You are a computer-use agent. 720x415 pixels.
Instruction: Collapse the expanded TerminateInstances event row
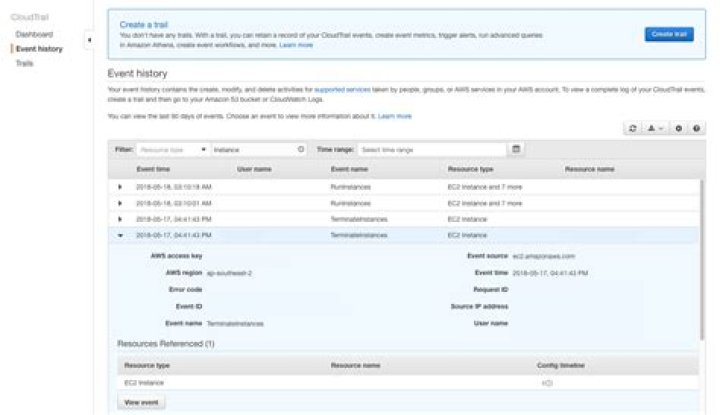[x=120, y=236]
